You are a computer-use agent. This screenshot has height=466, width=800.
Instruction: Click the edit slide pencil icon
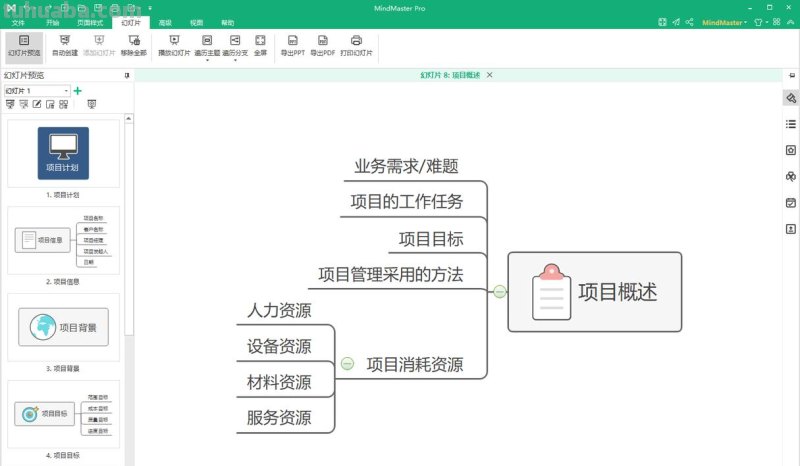(37, 105)
